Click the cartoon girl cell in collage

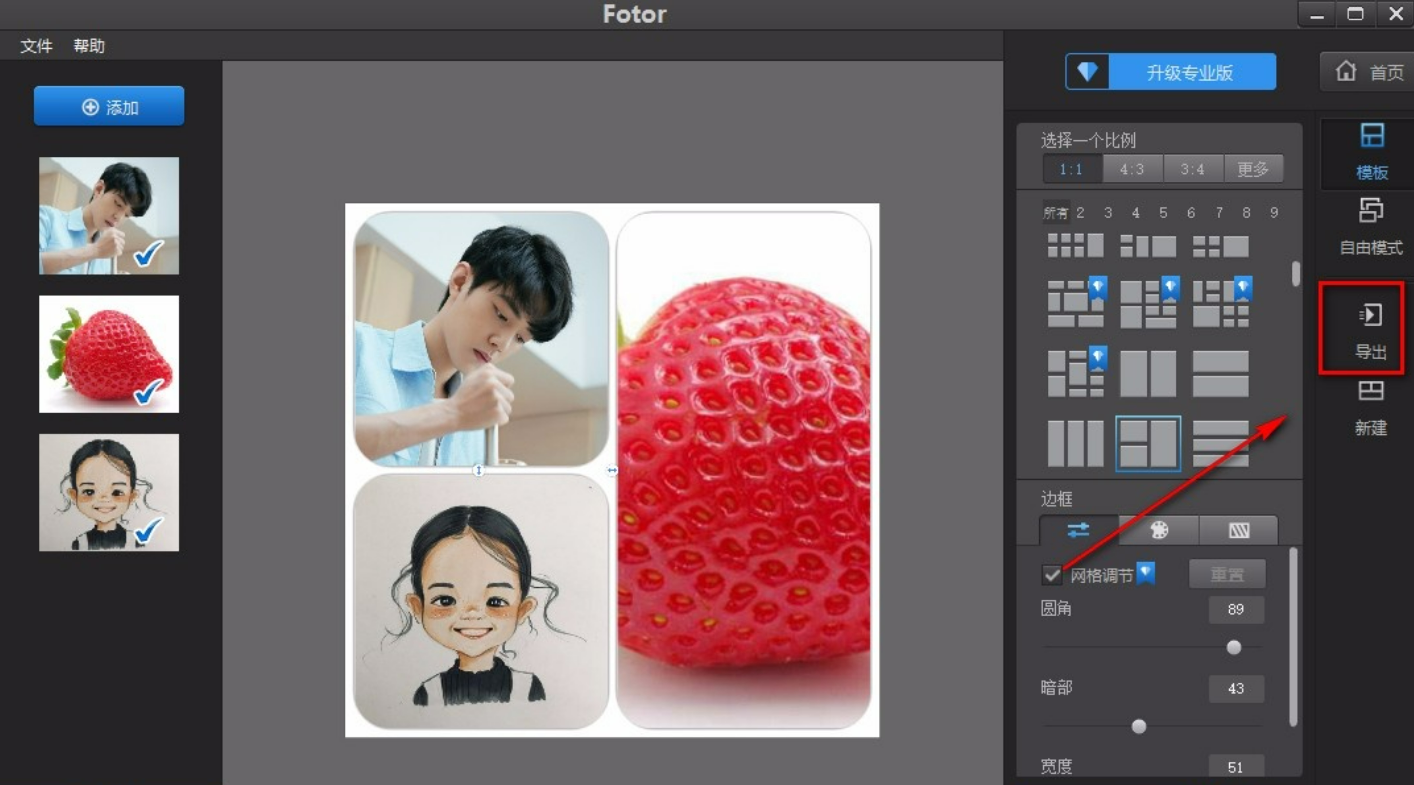(x=481, y=601)
